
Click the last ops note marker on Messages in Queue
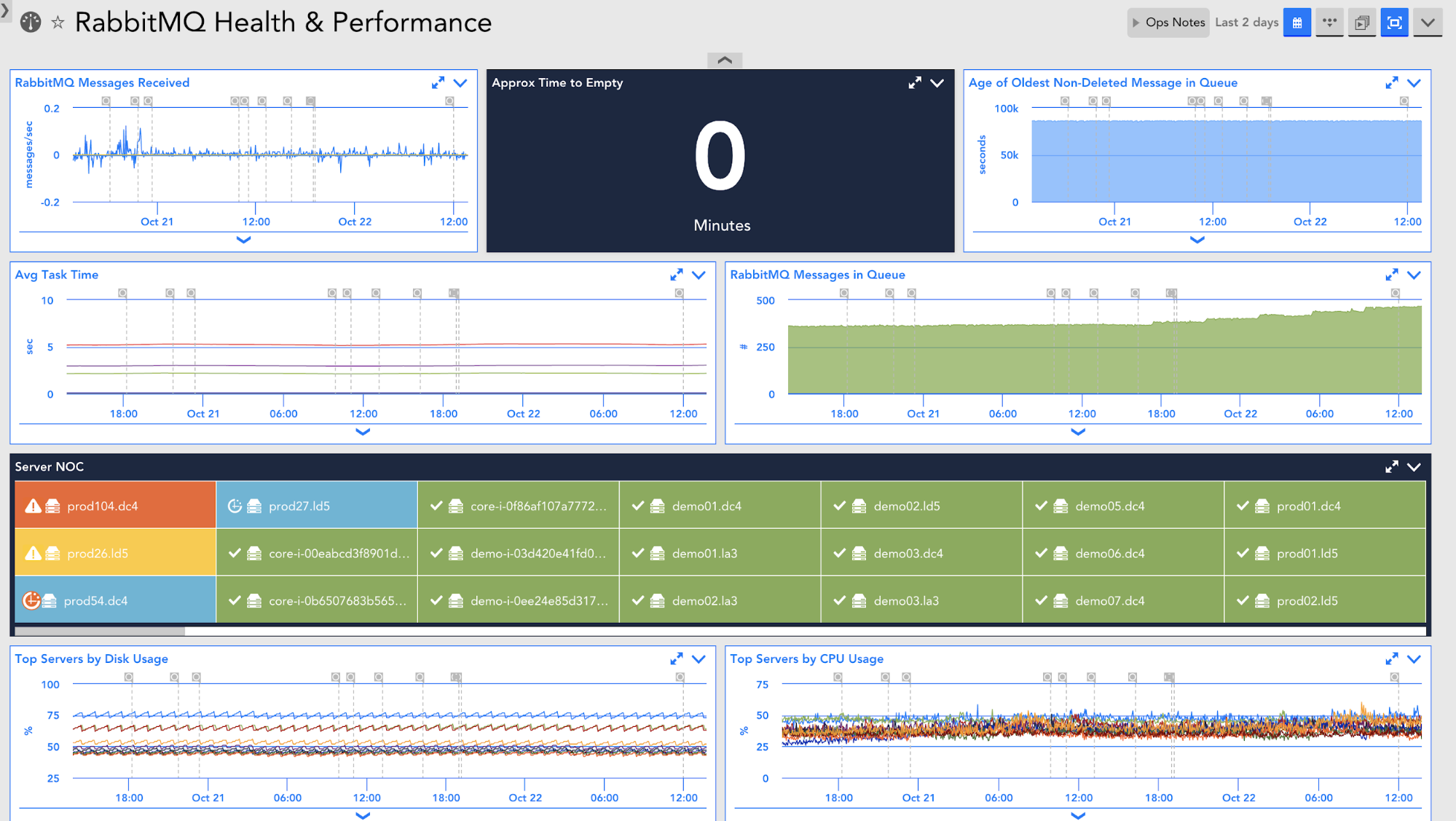[x=1395, y=293]
